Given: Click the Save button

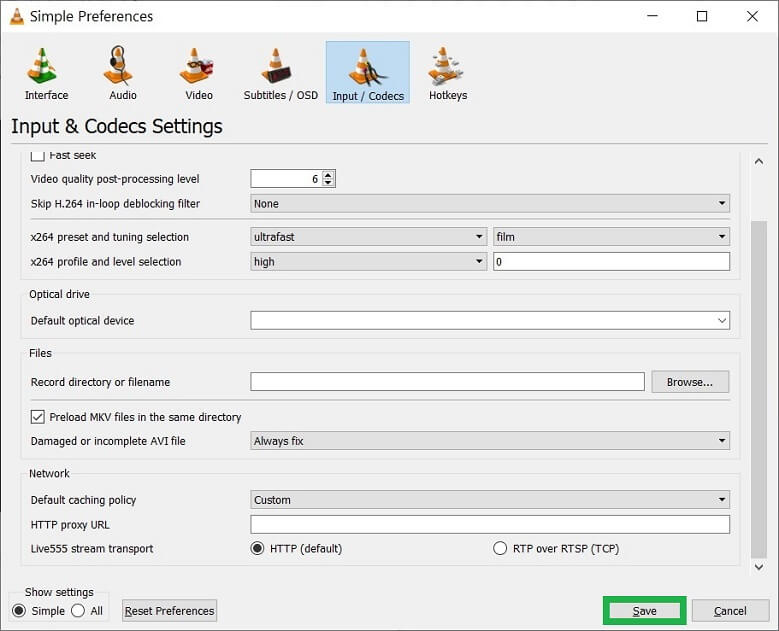Looking at the screenshot, I should pyautogui.click(x=644, y=611).
